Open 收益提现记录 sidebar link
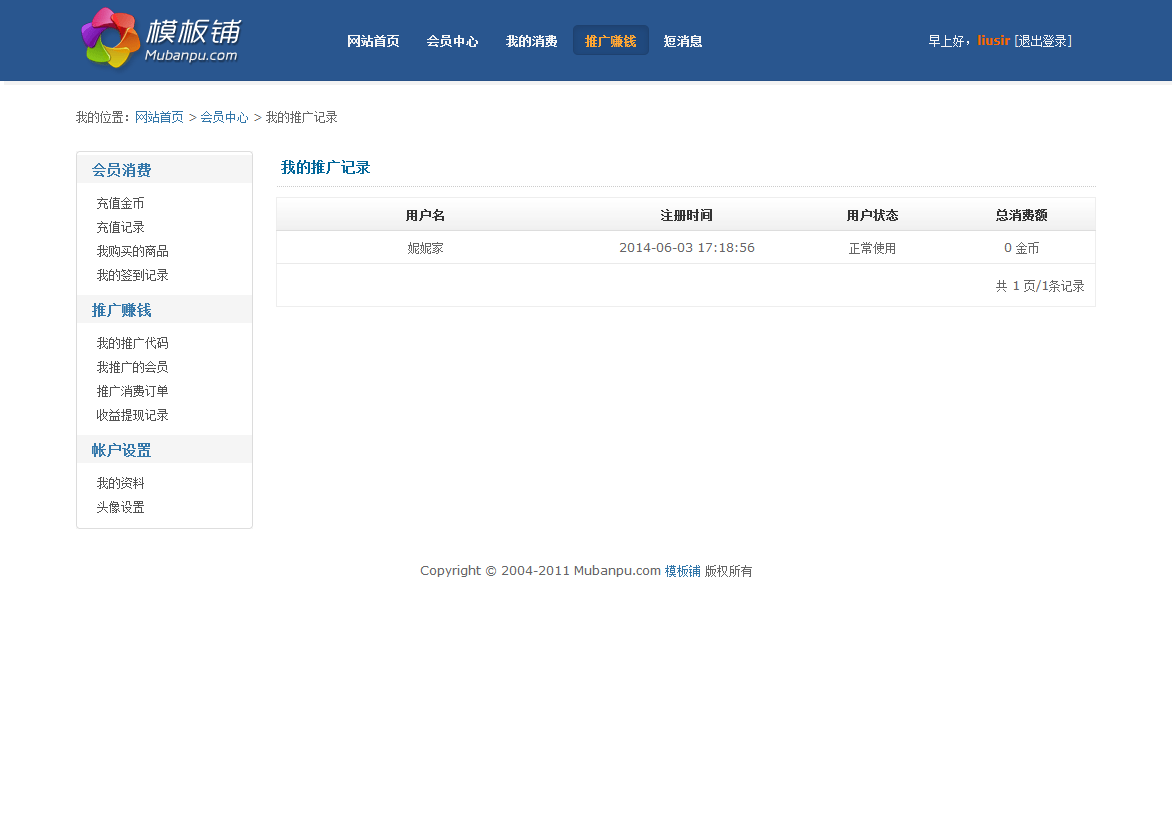 tap(132, 415)
